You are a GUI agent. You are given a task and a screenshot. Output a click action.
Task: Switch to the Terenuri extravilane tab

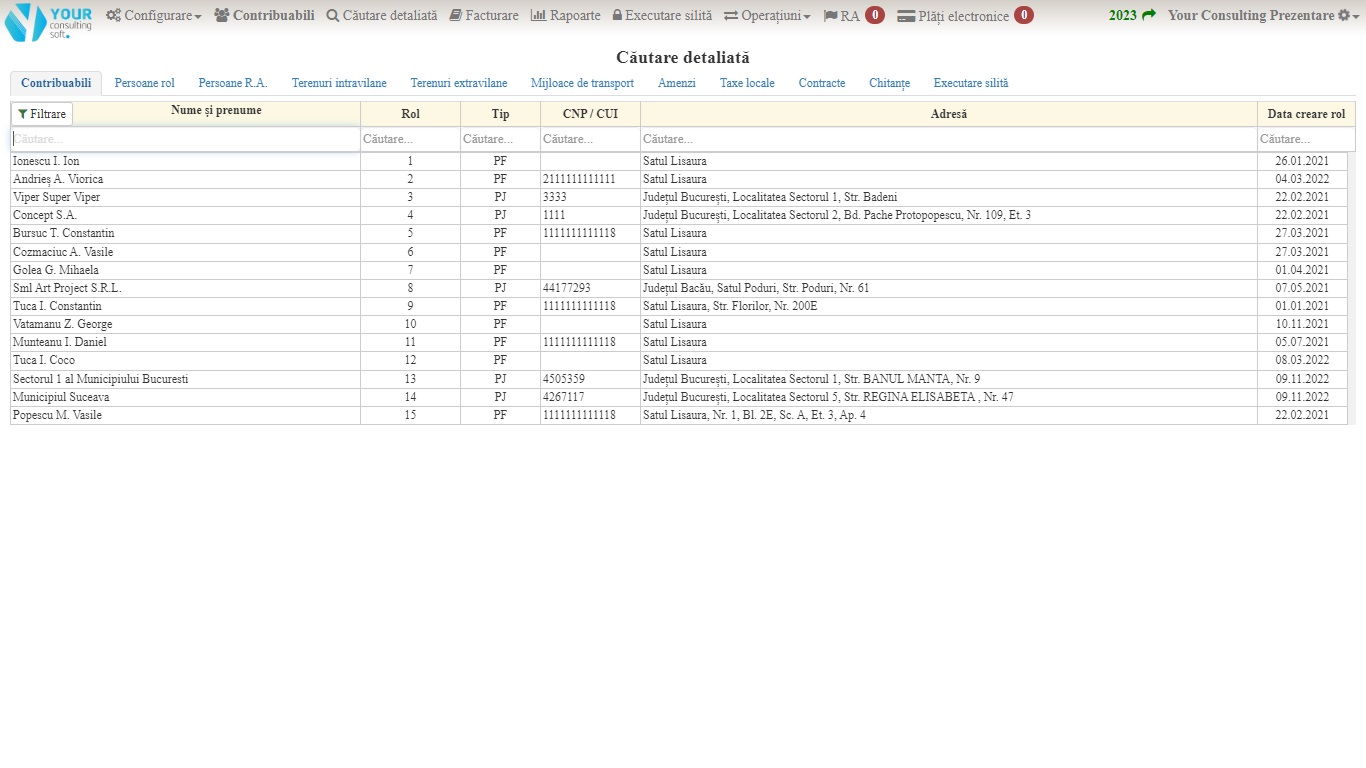point(459,83)
